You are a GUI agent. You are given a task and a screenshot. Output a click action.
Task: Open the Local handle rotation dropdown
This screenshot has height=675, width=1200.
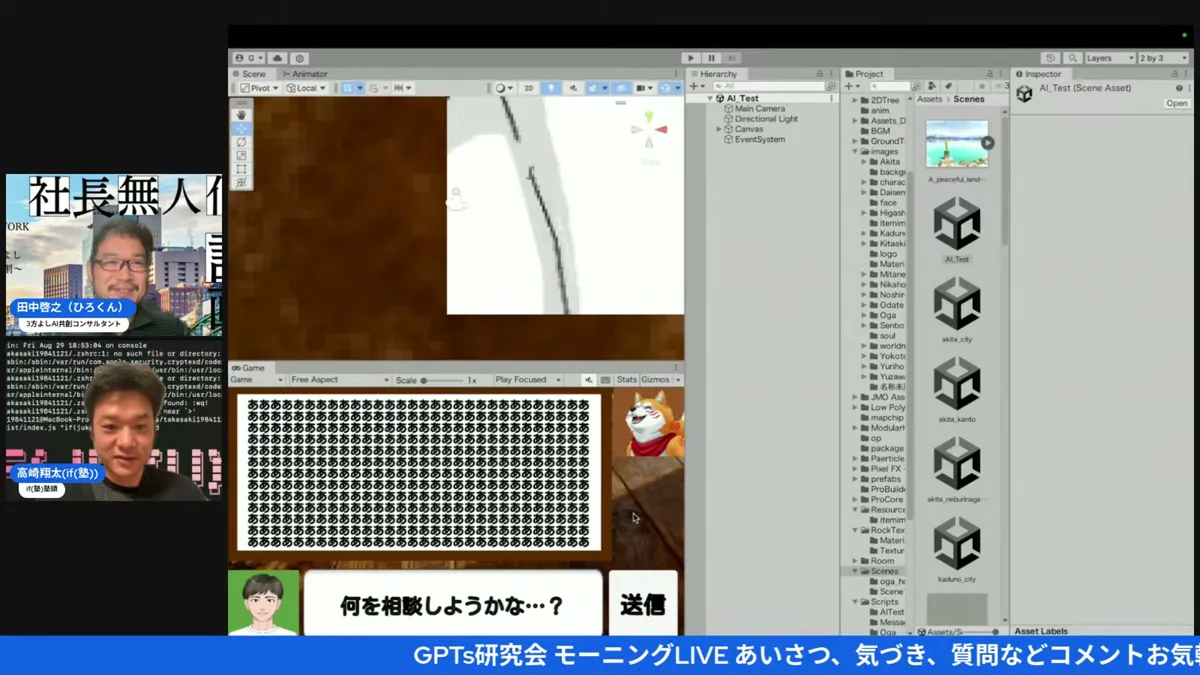[x=306, y=88]
